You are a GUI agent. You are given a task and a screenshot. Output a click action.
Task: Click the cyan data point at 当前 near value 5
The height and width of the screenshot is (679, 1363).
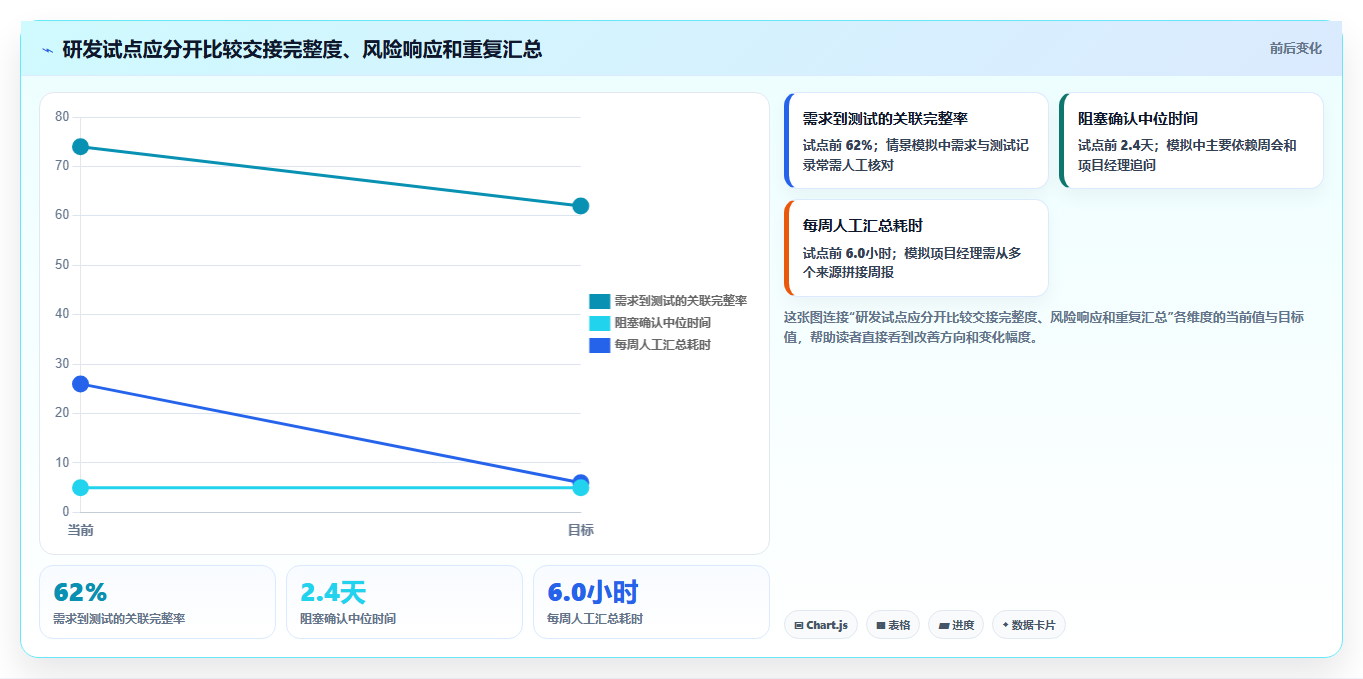click(81, 488)
